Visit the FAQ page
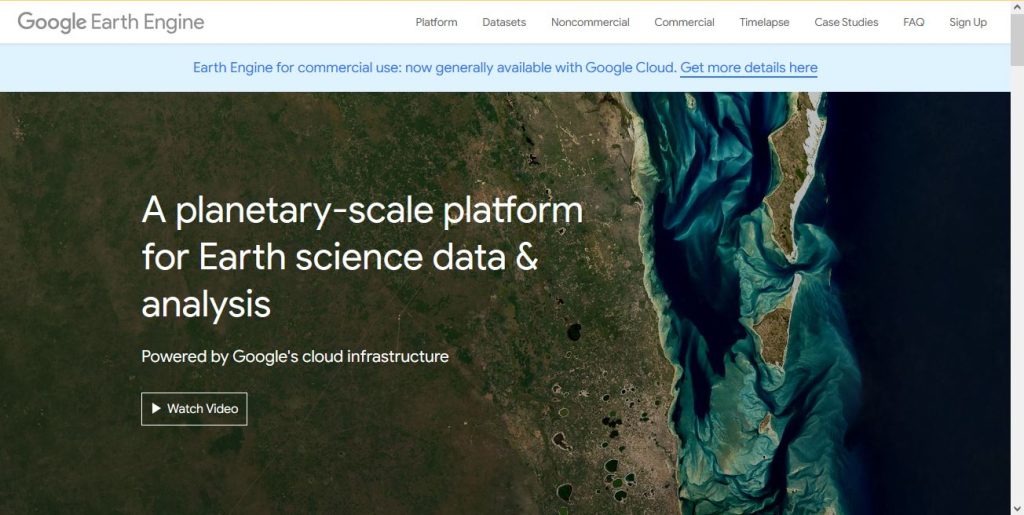The height and width of the screenshot is (515, 1024). click(913, 22)
